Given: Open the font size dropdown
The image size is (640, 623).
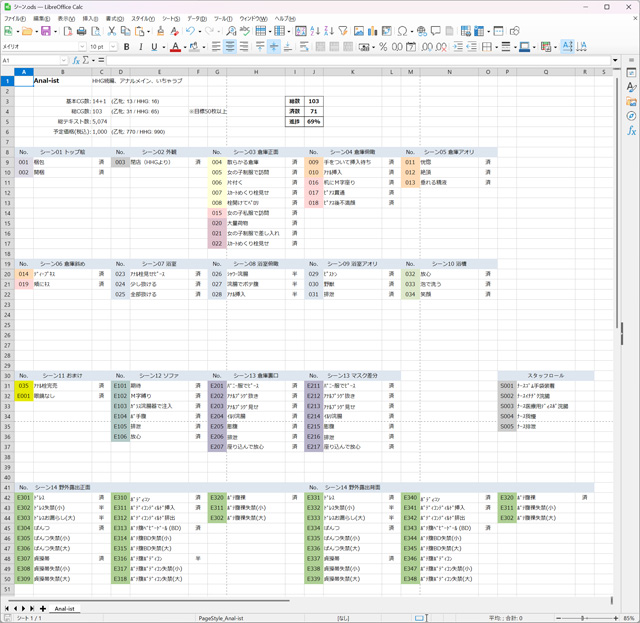Looking at the screenshot, I should click(x=113, y=47).
